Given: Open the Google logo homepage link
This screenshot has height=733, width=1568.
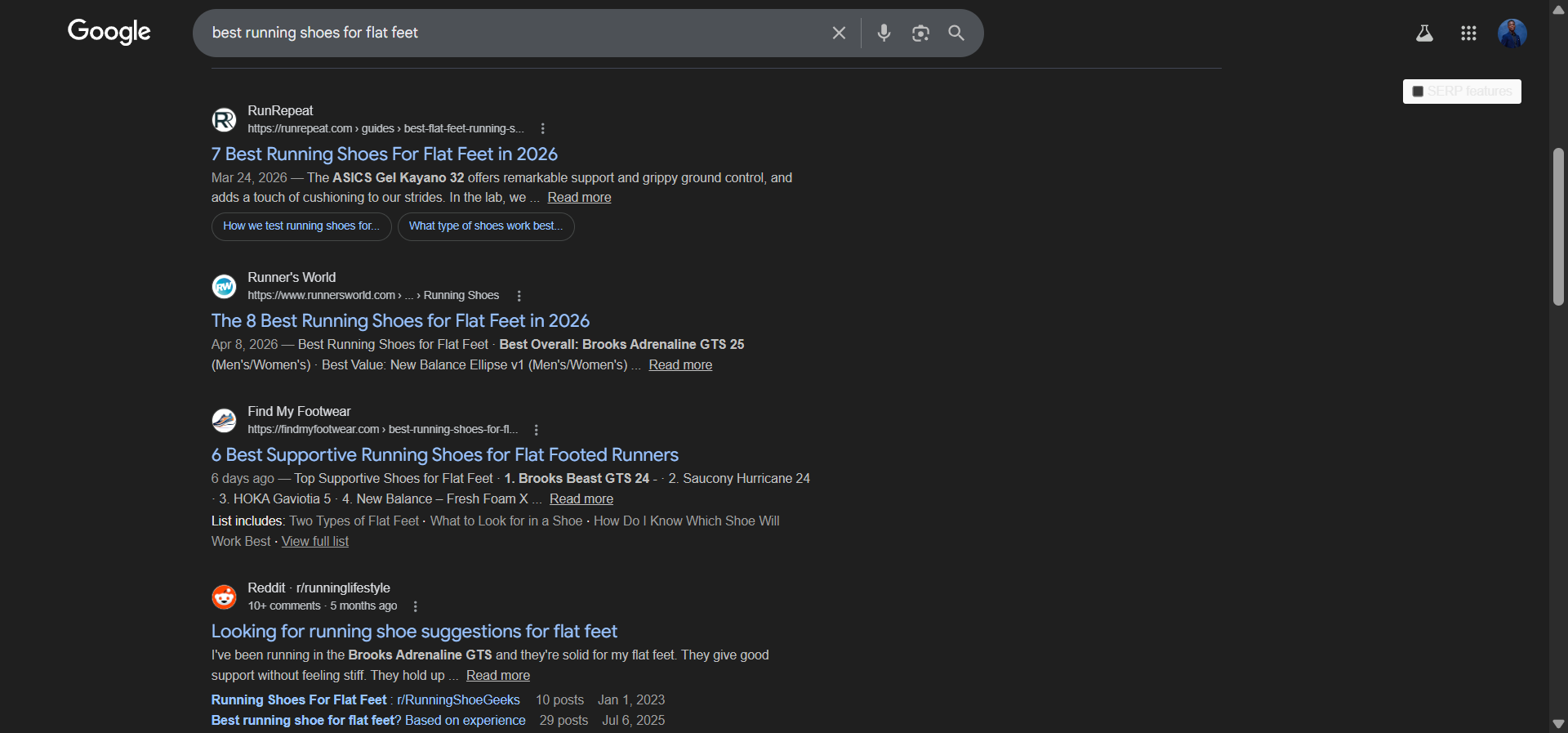Looking at the screenshot, I should [x=109, y=32].
